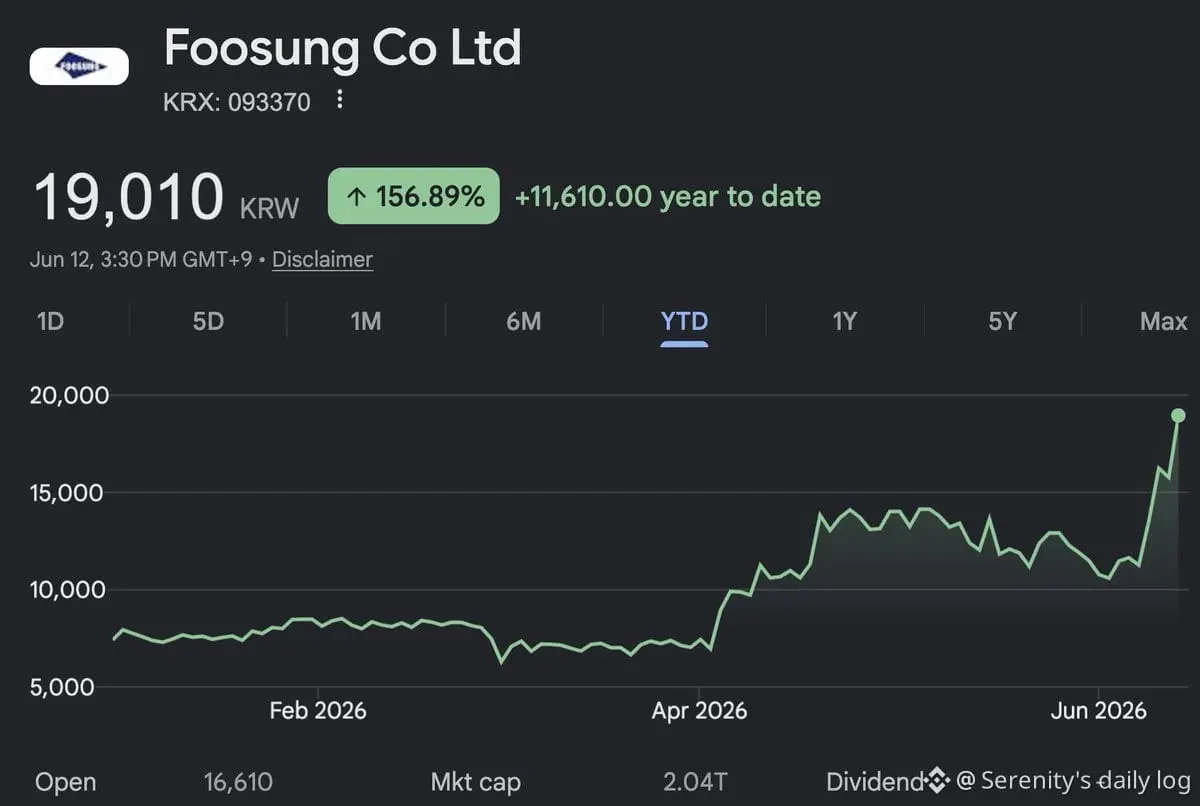Click the Apr 2026 axis label
The width and height of the screenshot is (1200, 806).
coord(699,711)
